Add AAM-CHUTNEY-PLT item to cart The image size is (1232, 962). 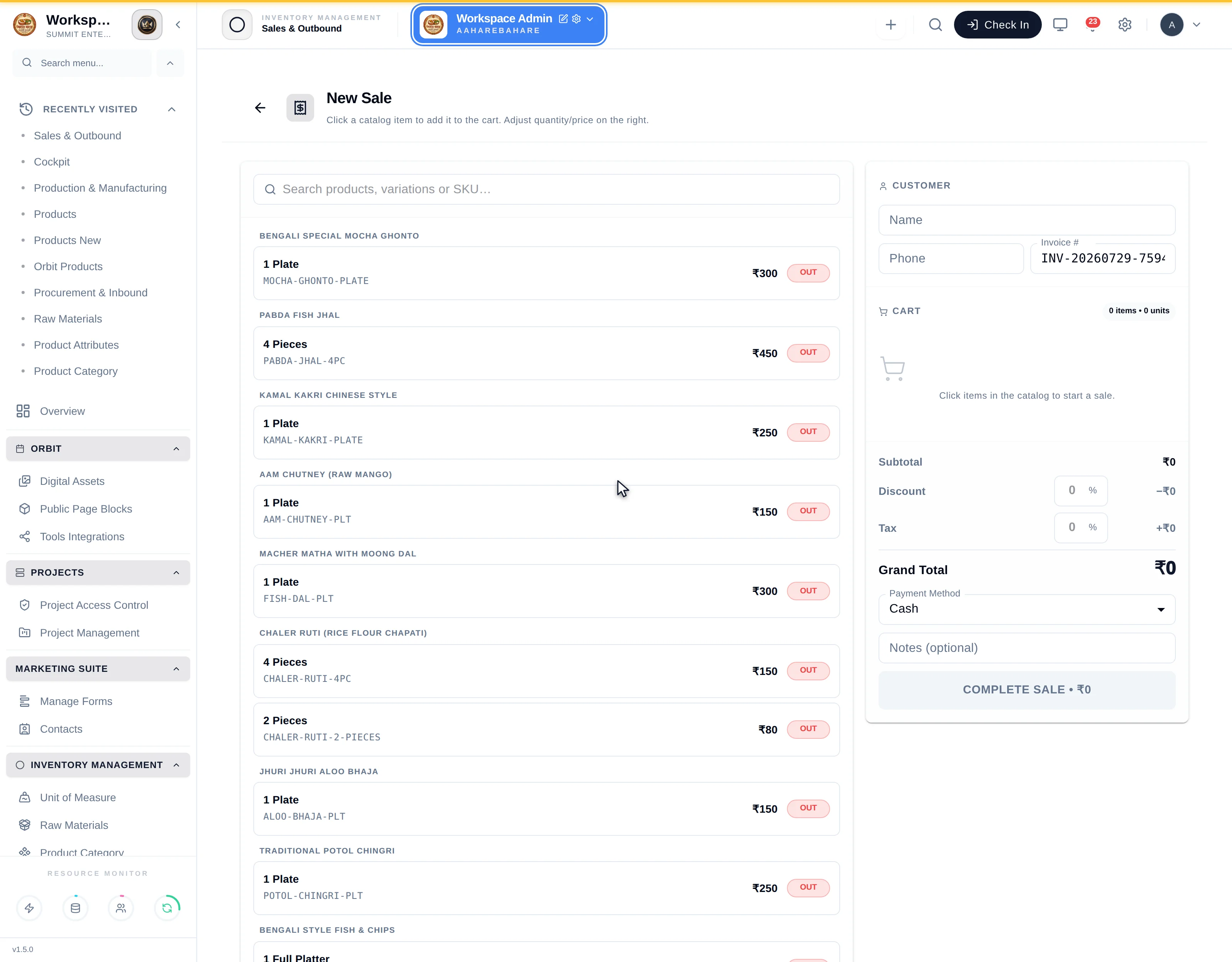pos(546,511)
